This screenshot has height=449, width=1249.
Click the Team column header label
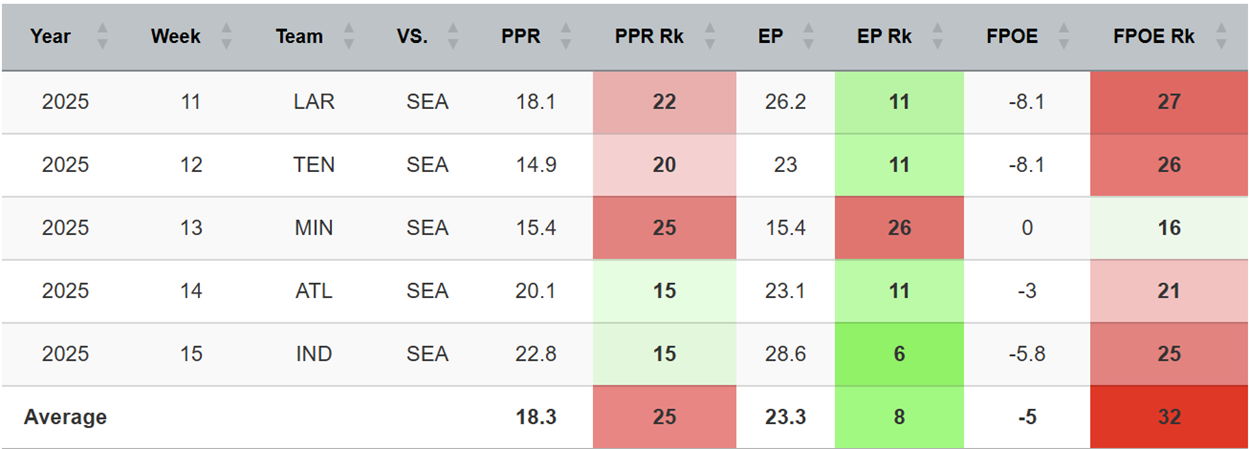coord(300,37)
